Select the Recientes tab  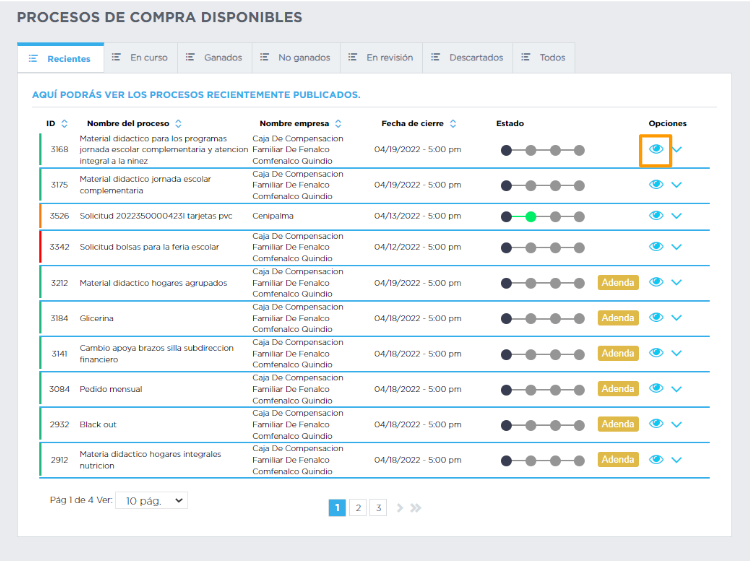click(x=60, y=58)
